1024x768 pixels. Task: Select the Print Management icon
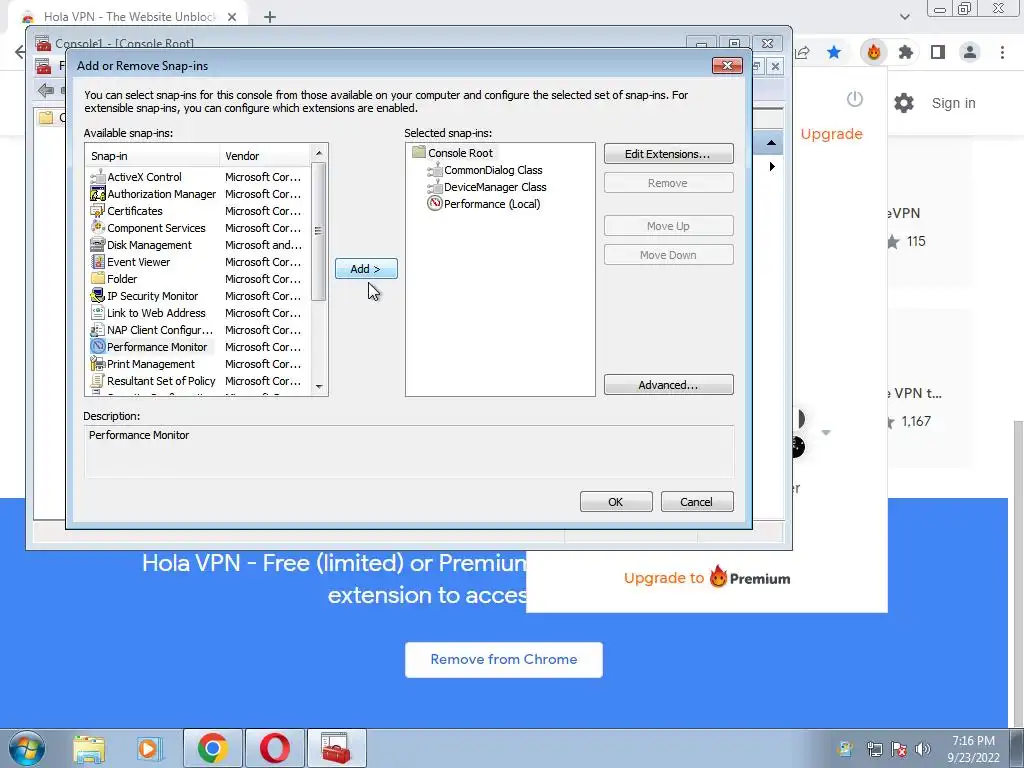98,364
